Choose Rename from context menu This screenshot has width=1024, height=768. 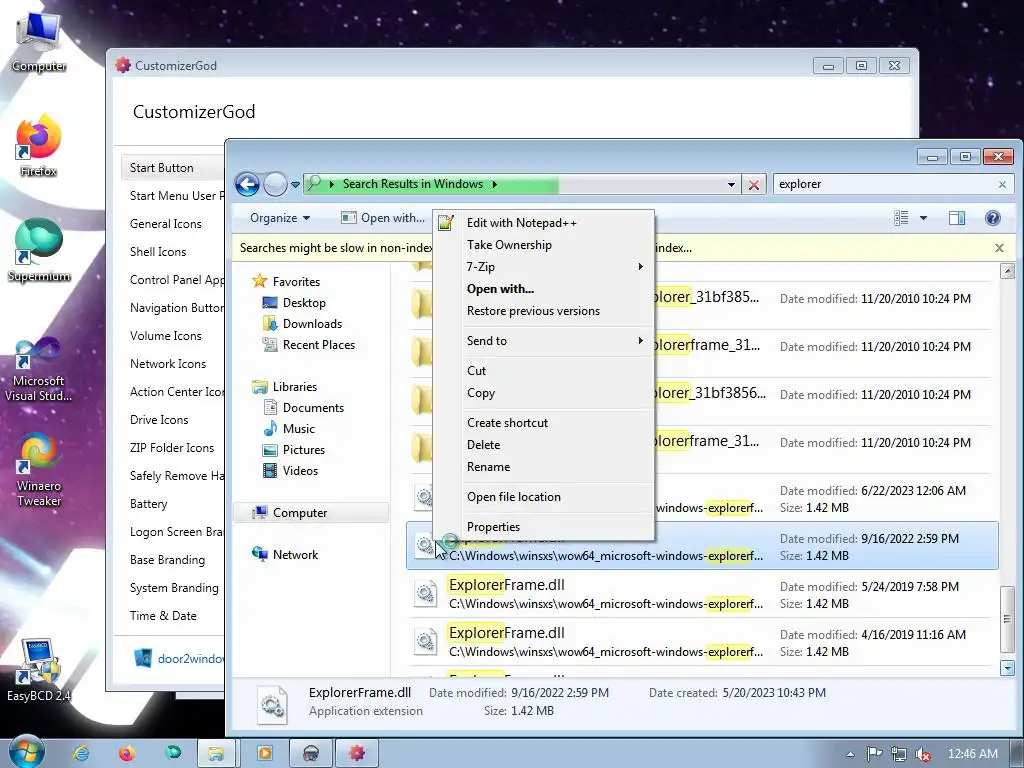coord(543,467)
